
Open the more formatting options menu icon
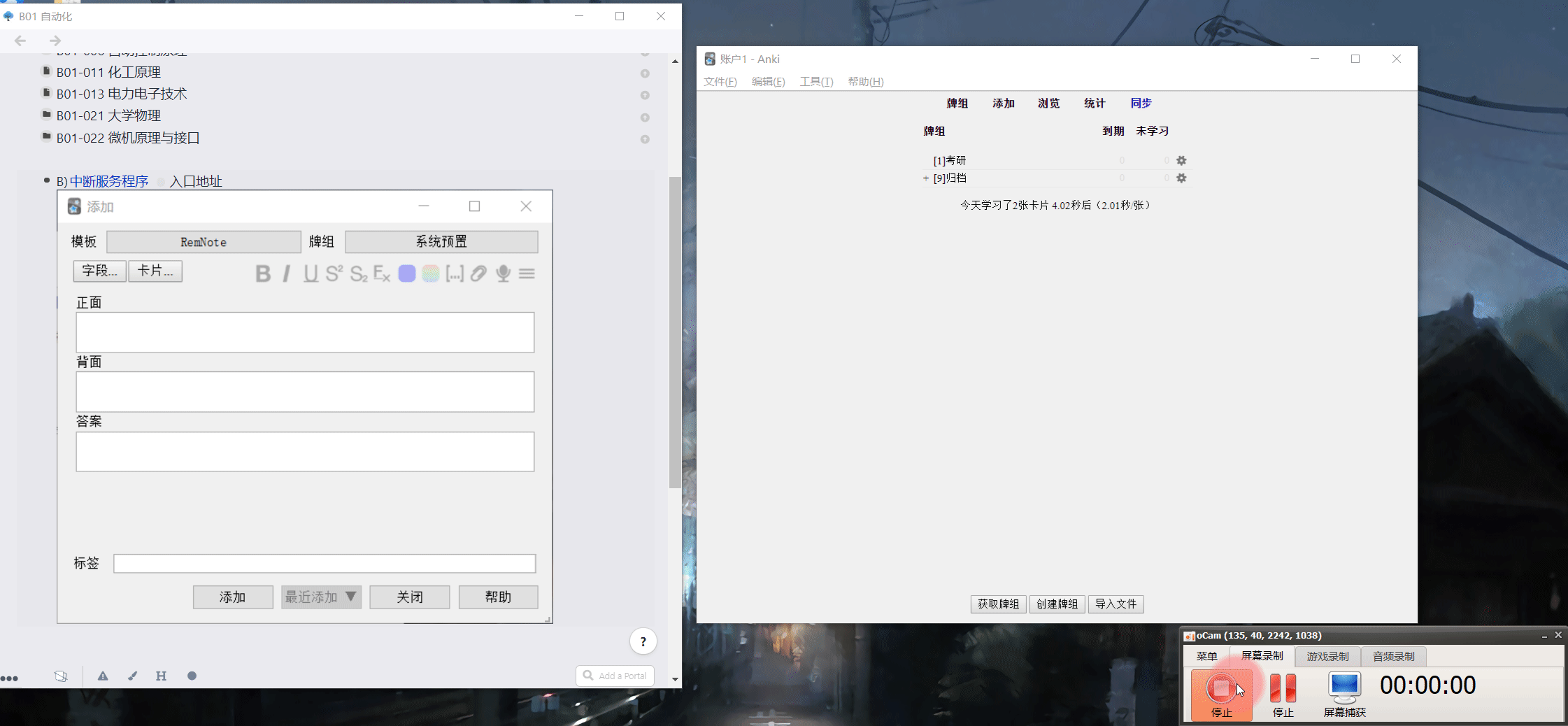[527, 273]
